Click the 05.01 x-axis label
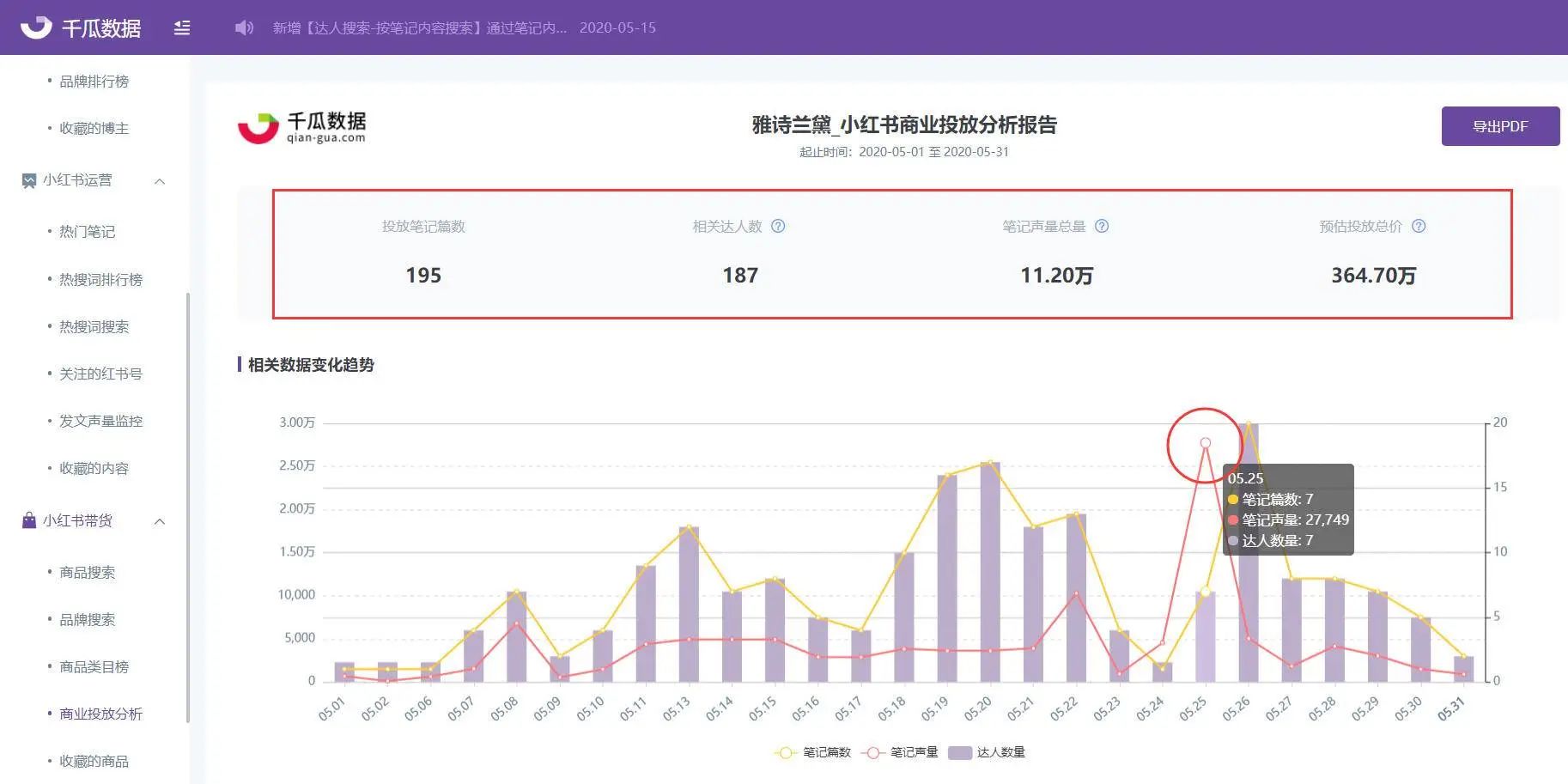 [x=331, y=708]
